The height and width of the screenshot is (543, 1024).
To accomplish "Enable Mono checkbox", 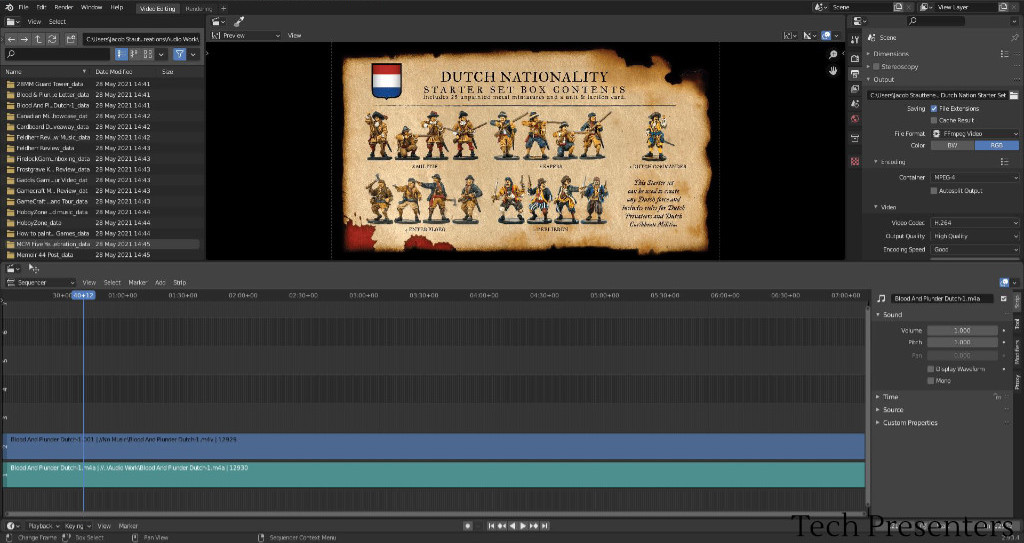I will pos(931,381).
